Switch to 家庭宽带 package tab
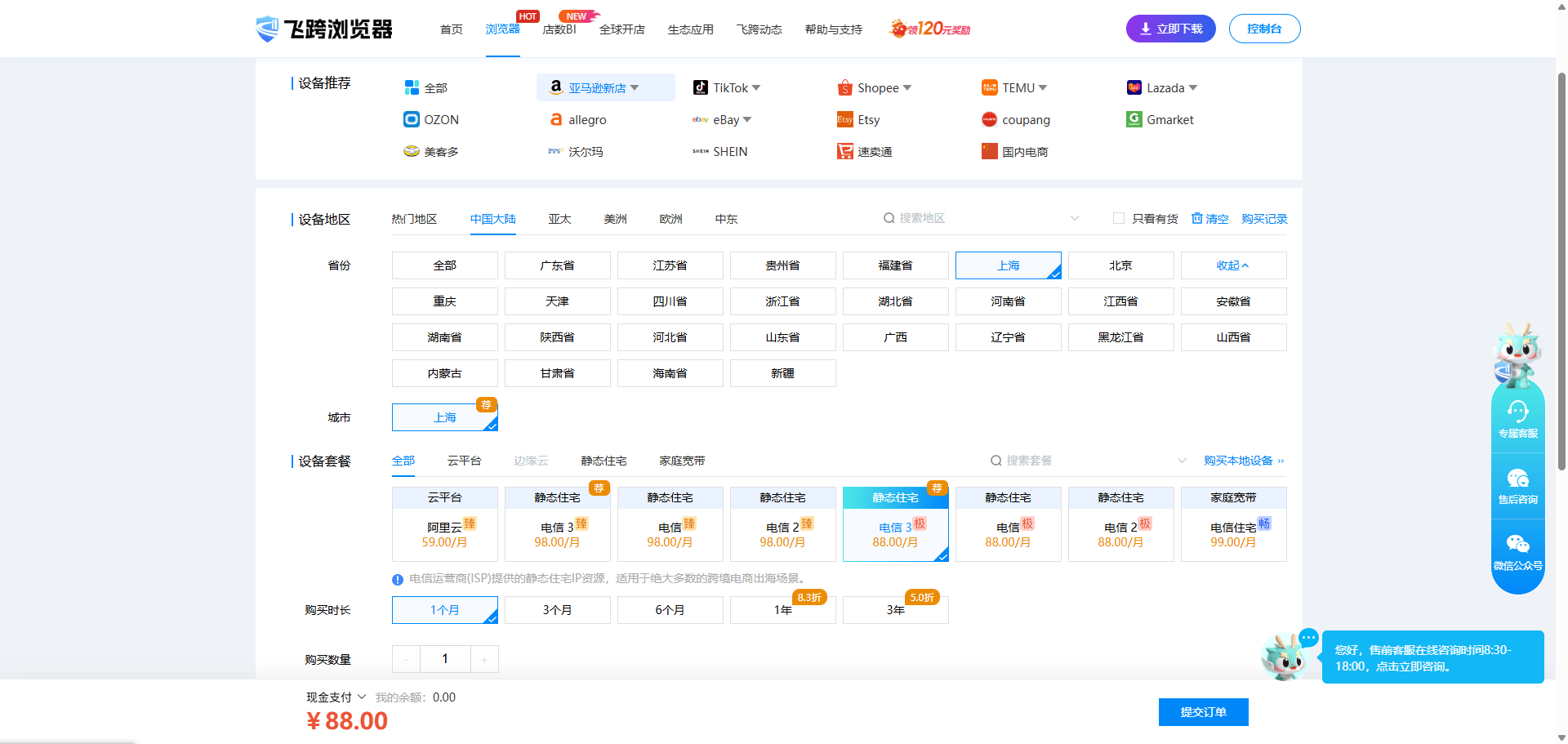The image size is (1568, 744). [682, 461]
